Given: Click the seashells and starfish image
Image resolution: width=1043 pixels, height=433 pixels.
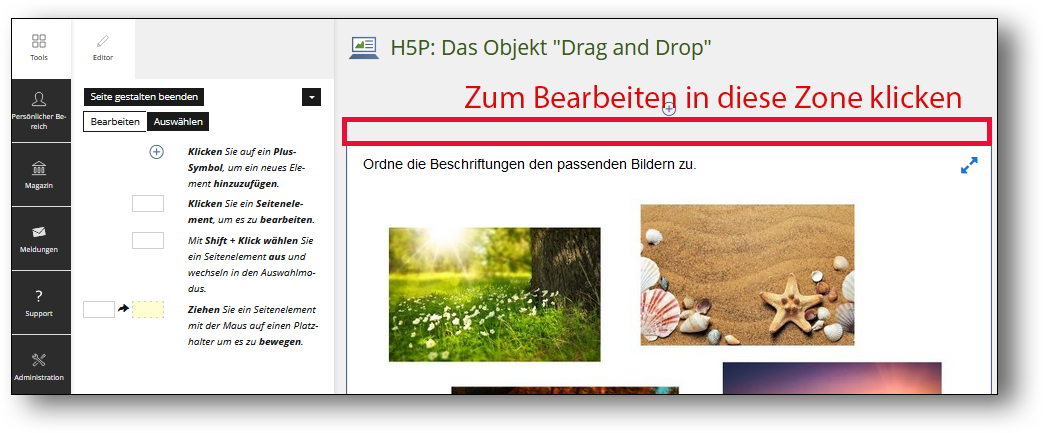Looking at the screenshot, I should coord(747,274).
